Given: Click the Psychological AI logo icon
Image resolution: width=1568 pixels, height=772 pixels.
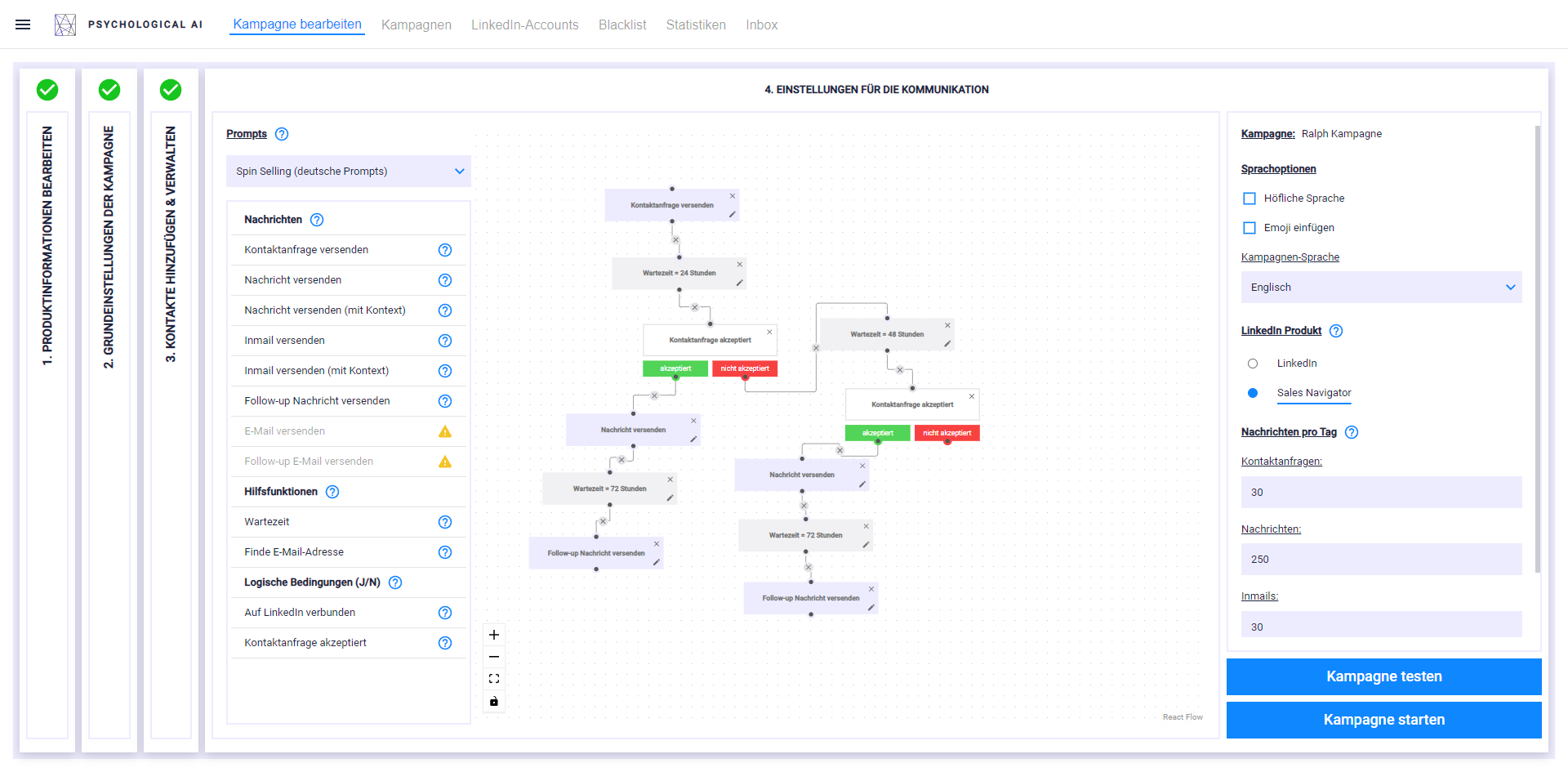Looking at the screenshot, I should pos(65,25).
